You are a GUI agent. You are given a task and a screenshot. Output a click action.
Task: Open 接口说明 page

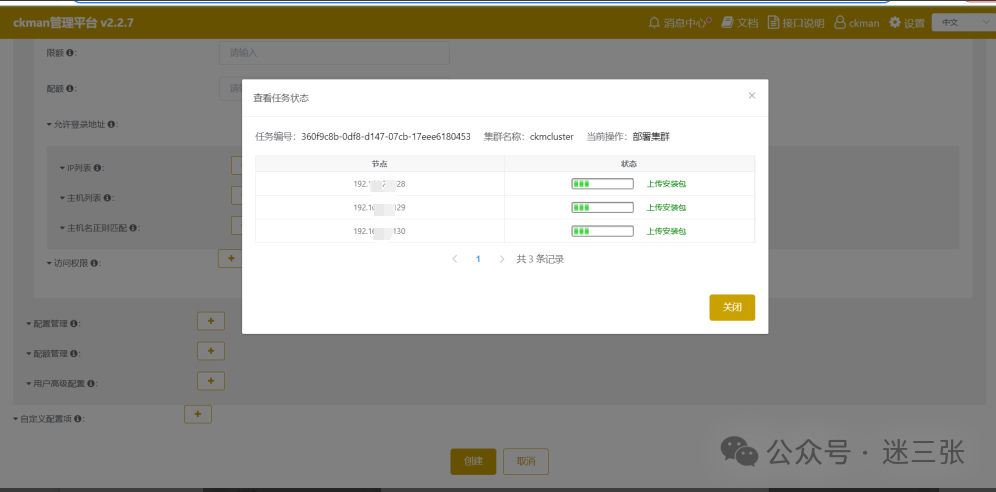click(x=796, y=23)
